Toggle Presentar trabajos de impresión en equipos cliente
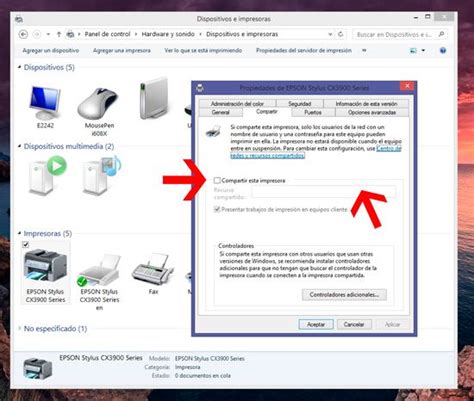This screenshot has width=474, height=401. coord(217,209)
